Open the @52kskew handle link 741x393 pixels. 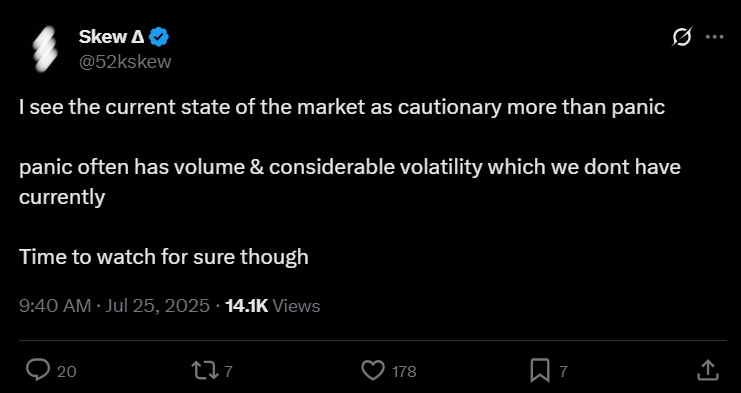point(125,62)
